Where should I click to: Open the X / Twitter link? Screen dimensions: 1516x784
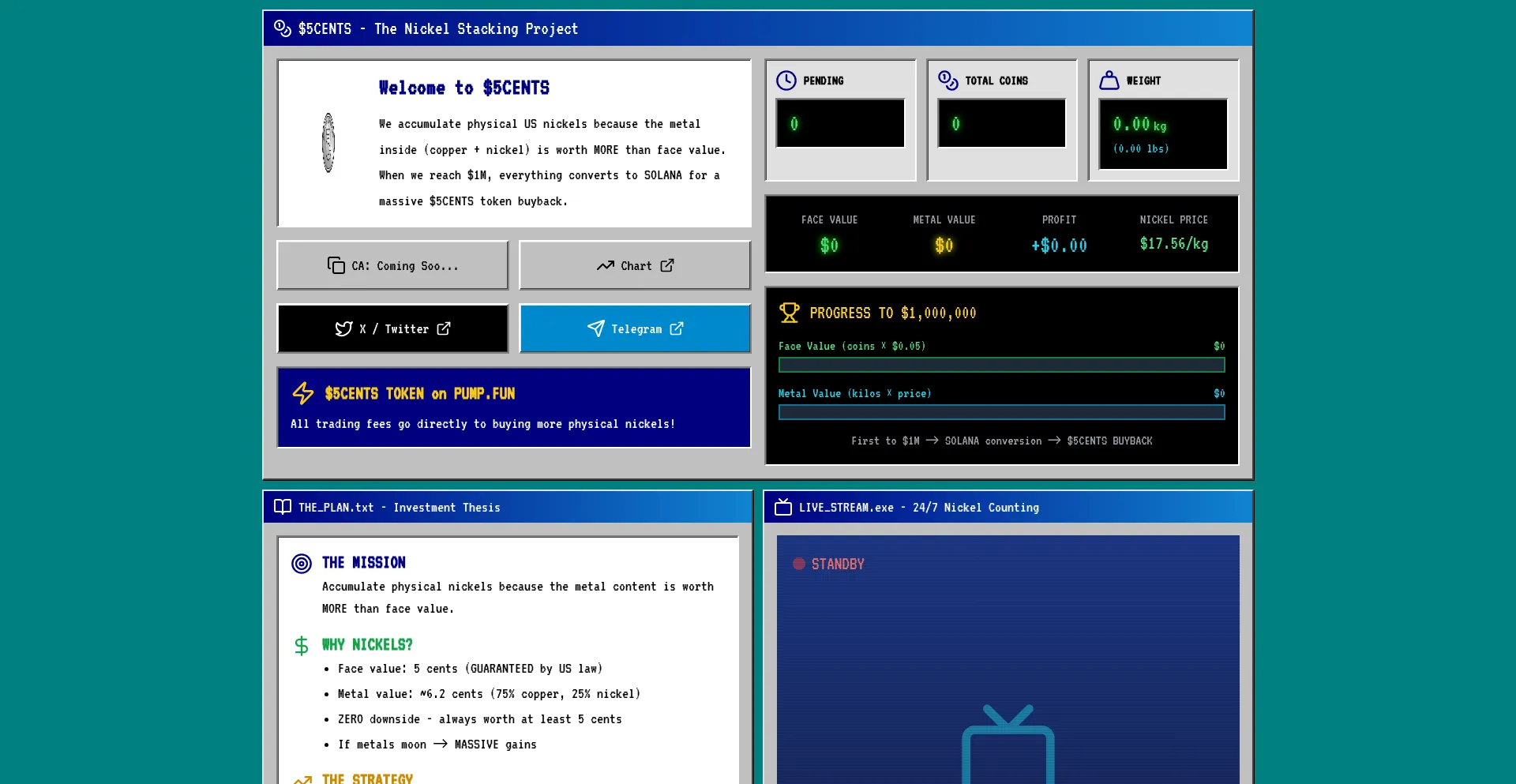392,328
